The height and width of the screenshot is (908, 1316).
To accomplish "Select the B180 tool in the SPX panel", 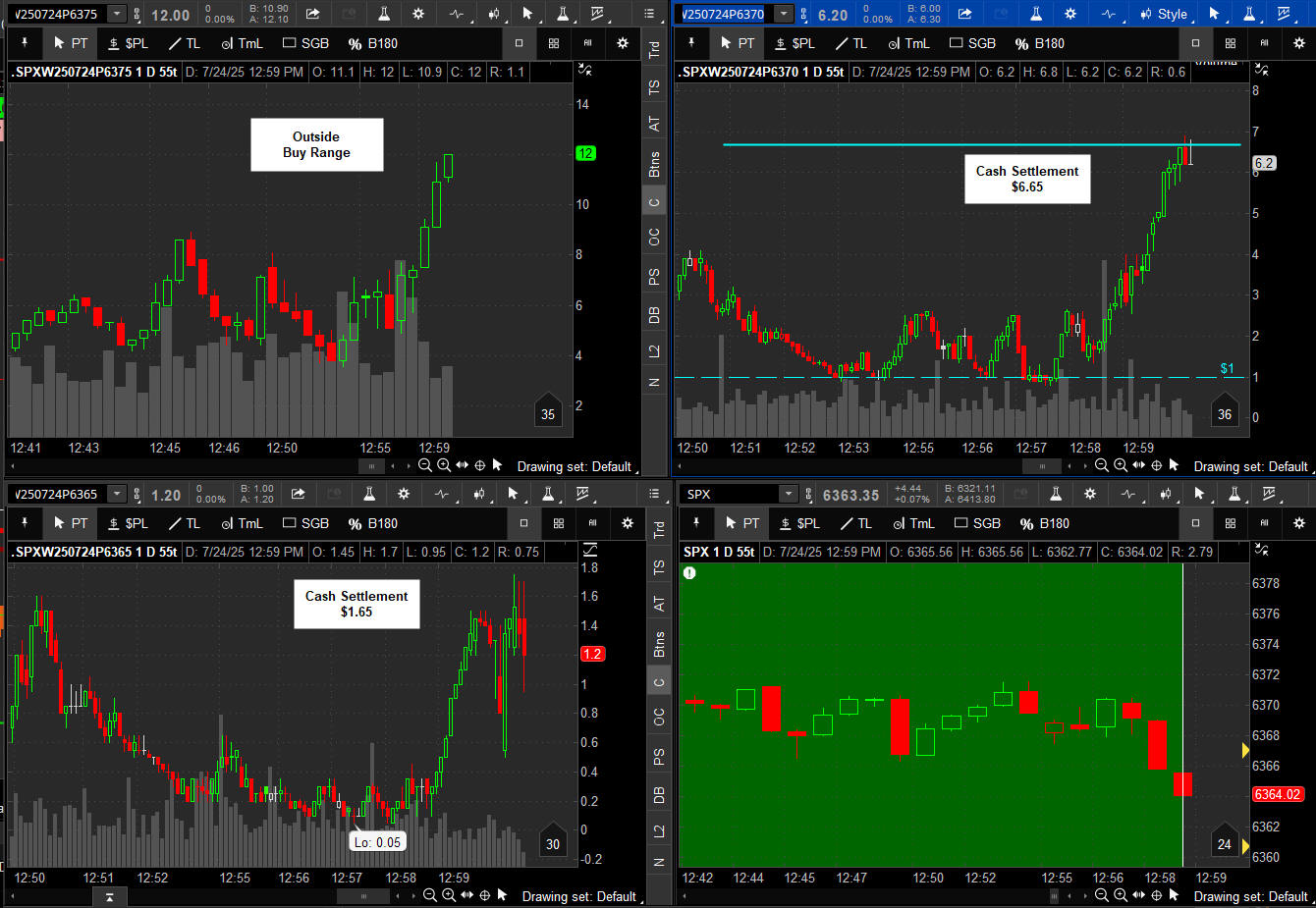I will click(x=1045, y=523).
